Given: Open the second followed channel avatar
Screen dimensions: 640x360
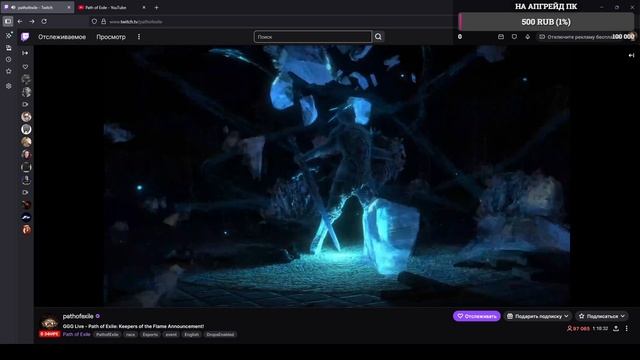Looking at the screenshot, I should click(26, 92).
